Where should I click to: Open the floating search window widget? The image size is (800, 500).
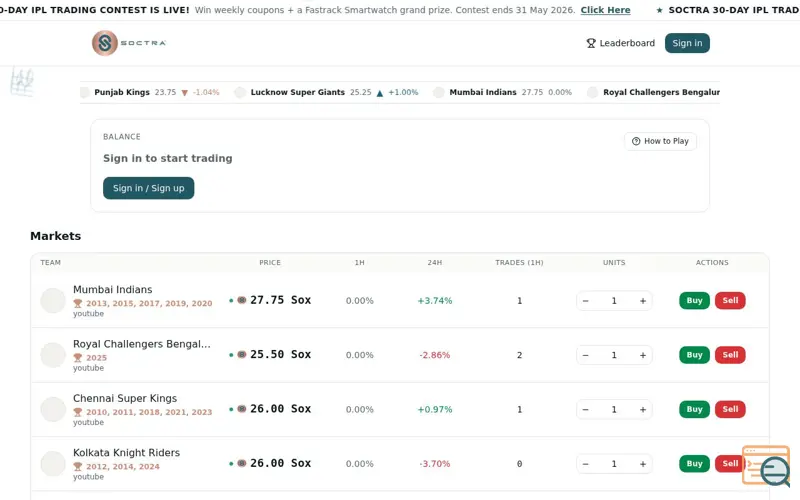[766, 465]
